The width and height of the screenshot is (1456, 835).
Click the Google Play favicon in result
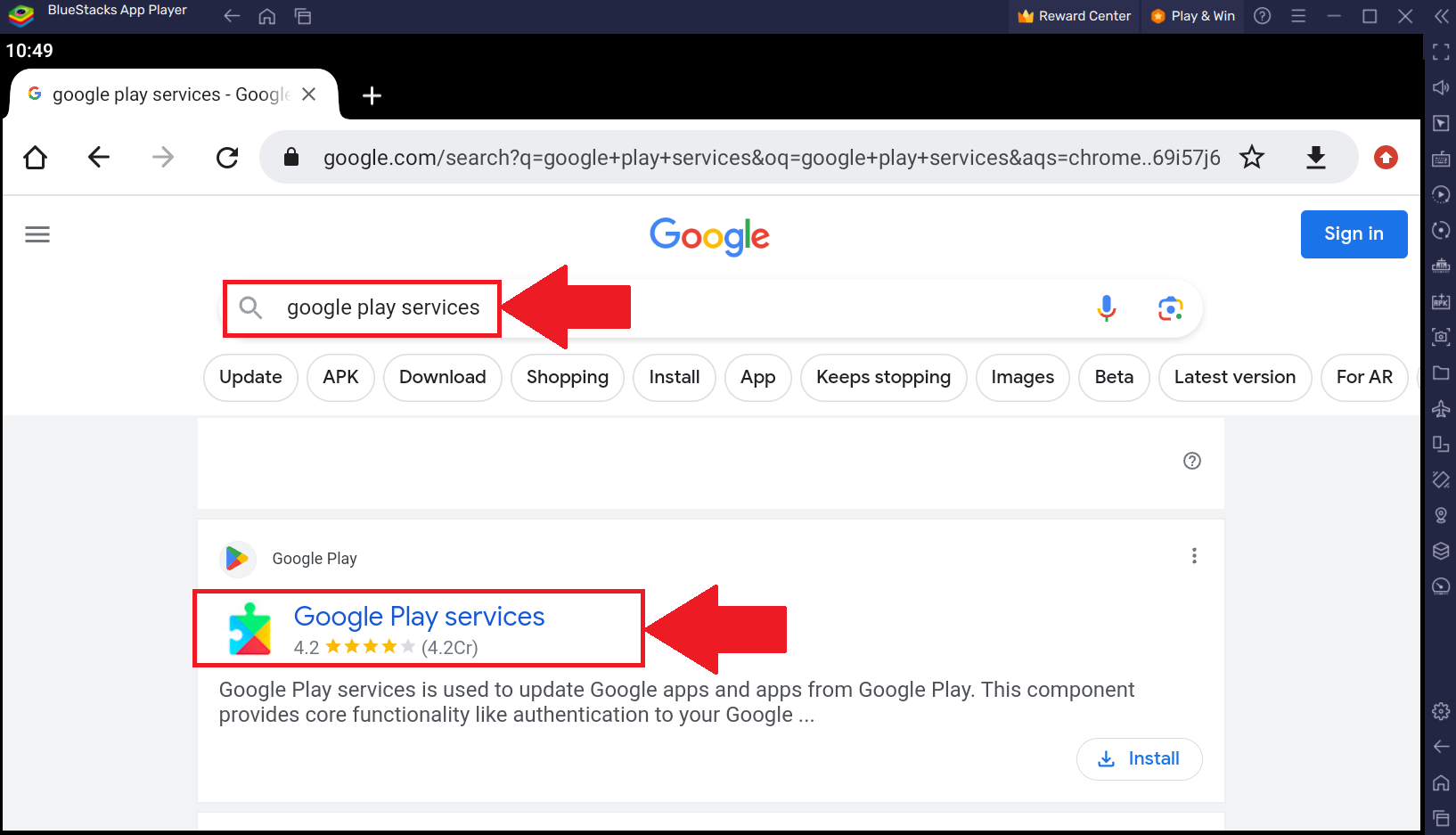(x=238, y=559)
